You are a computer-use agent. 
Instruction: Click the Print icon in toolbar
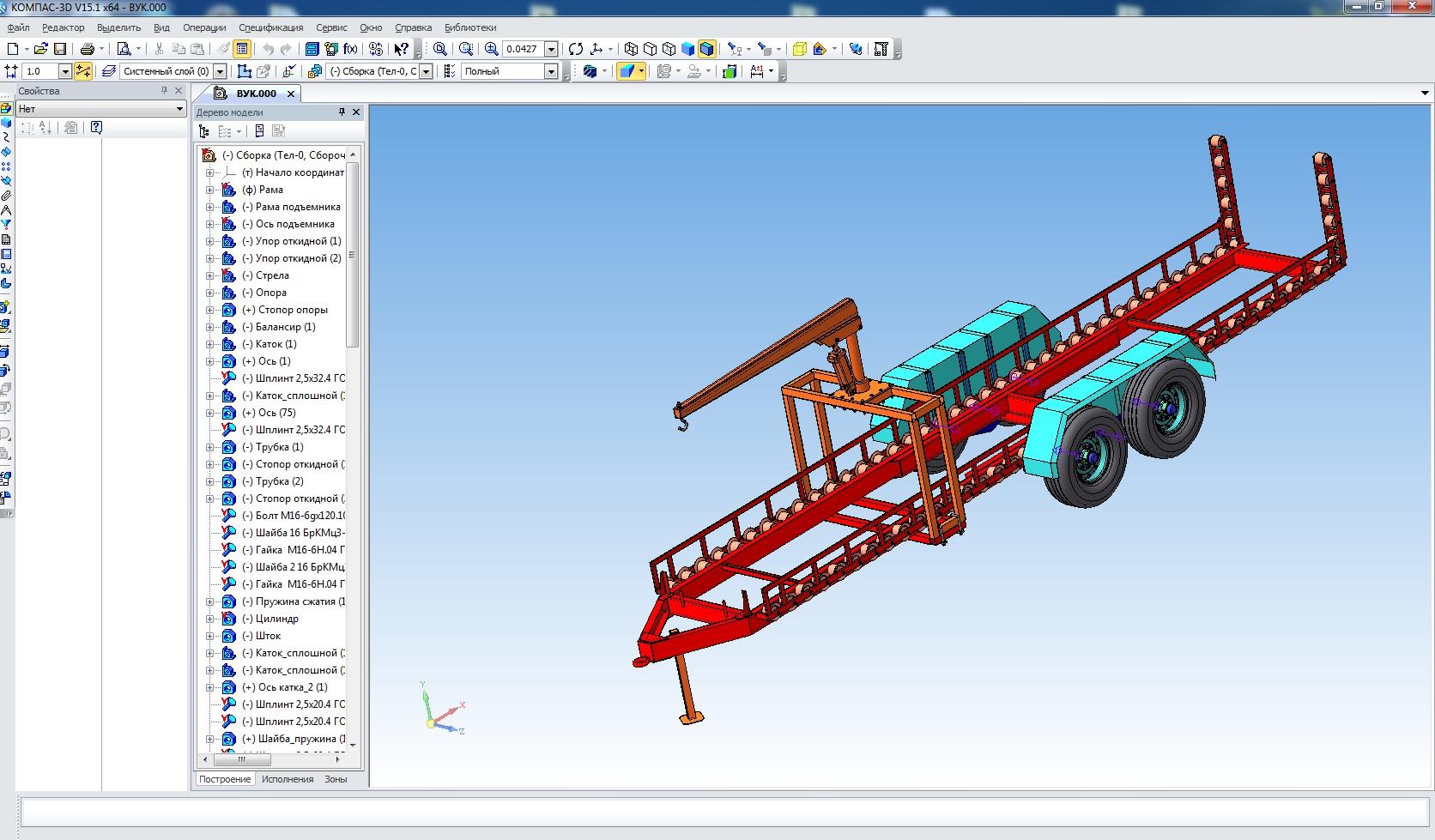[x=88, y=49]
